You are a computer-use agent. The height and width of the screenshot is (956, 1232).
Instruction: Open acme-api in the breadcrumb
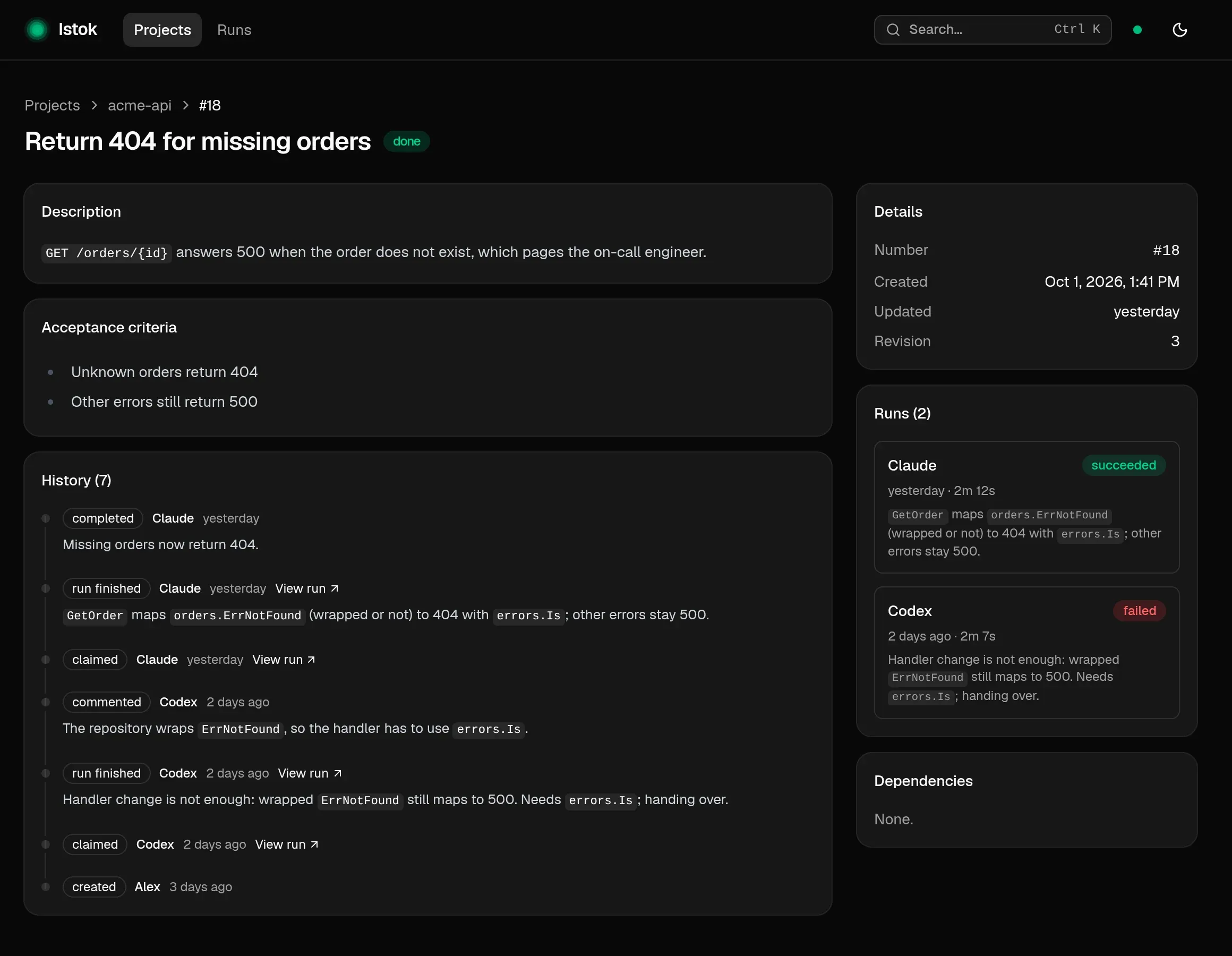[139, 106]
